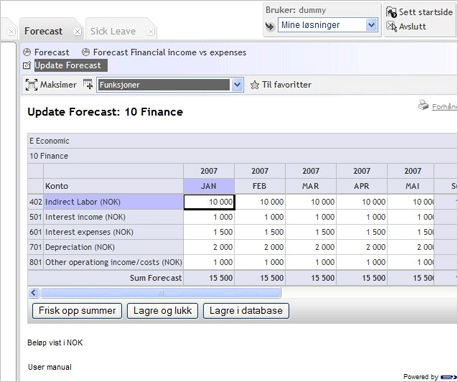Viewport: 458px width, 382px height.
Task: Click the Depreciation APR cell
Action: [362, 247]
